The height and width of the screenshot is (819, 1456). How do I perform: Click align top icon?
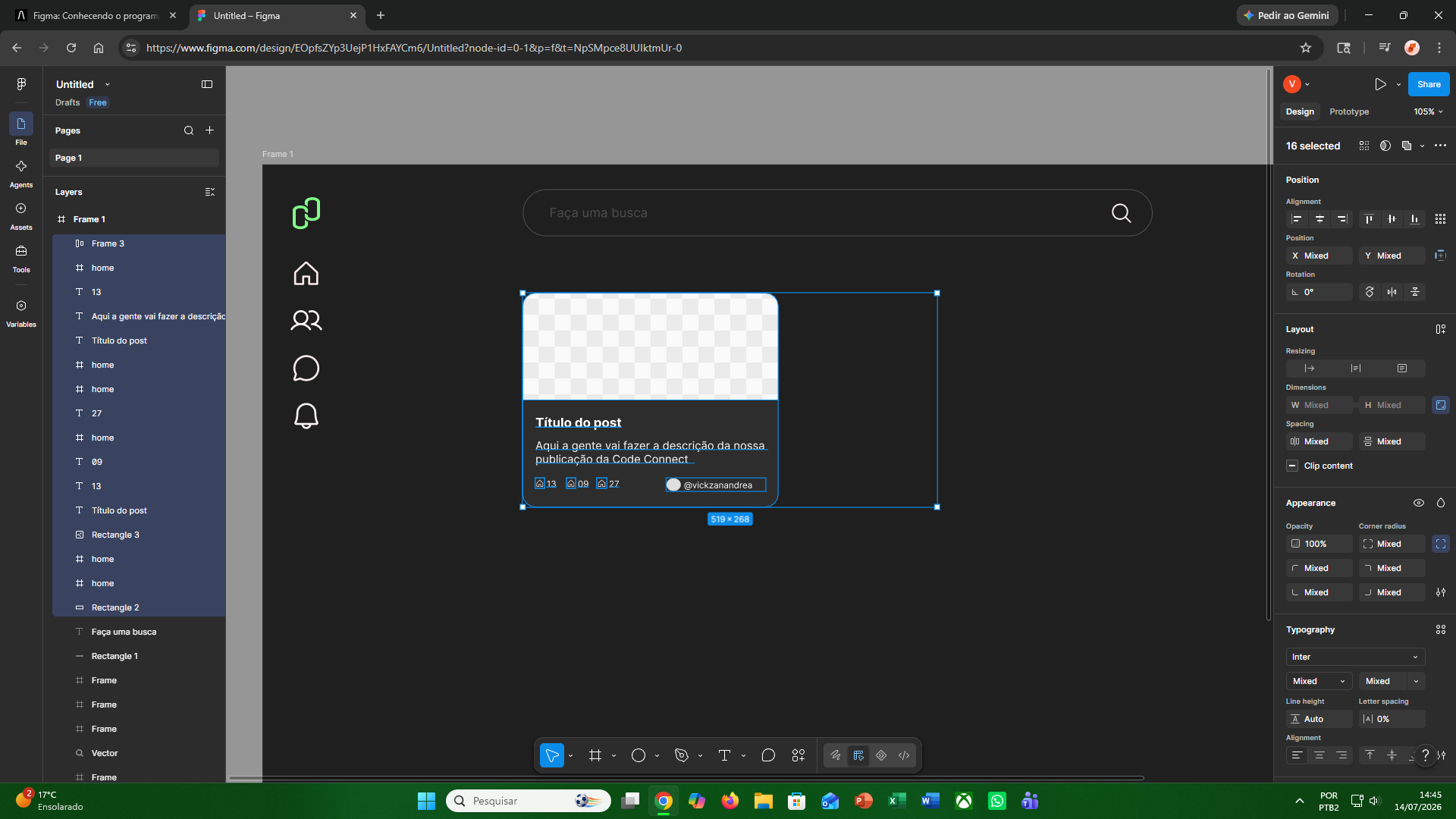click(1369, 219)
